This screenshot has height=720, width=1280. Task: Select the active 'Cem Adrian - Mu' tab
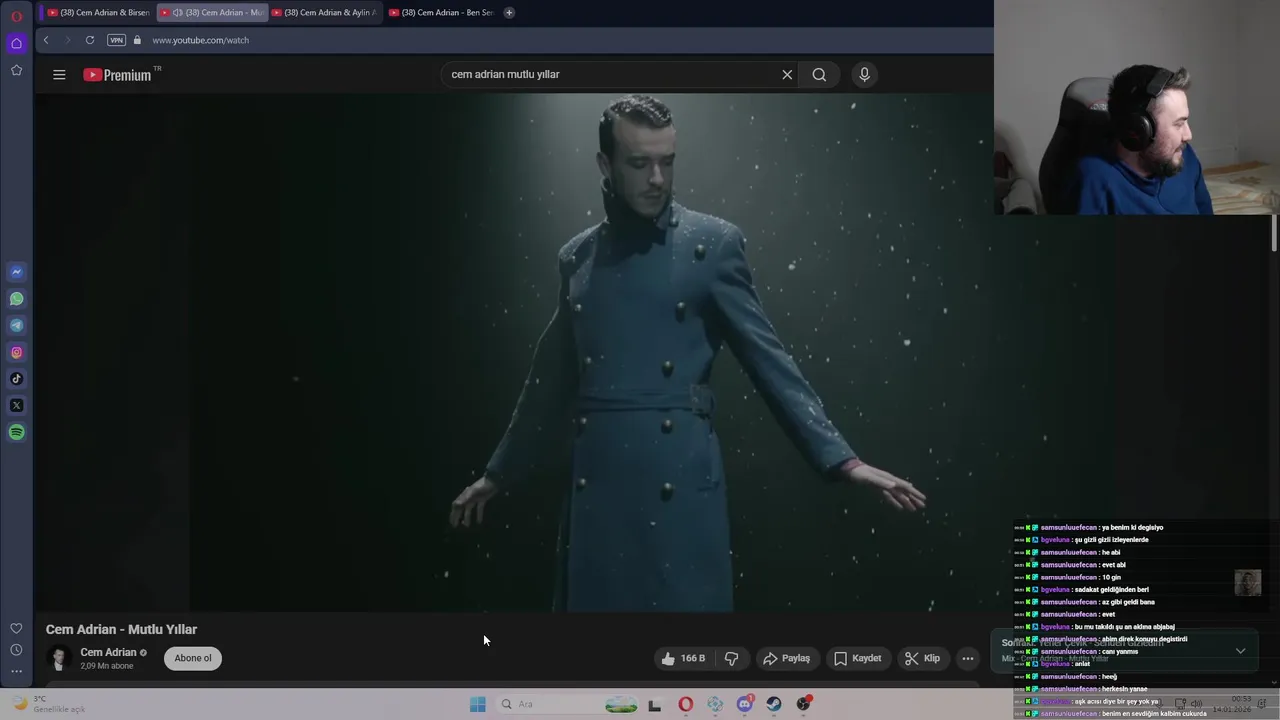213,12
